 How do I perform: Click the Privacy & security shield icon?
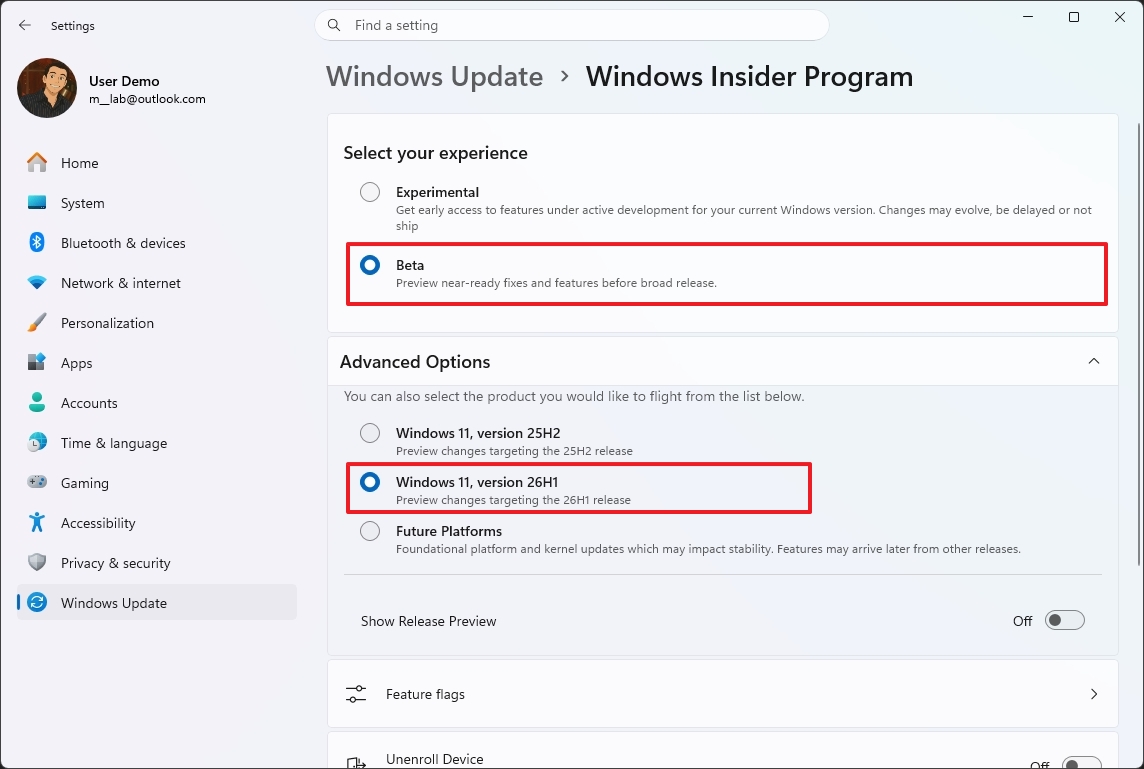37,563
